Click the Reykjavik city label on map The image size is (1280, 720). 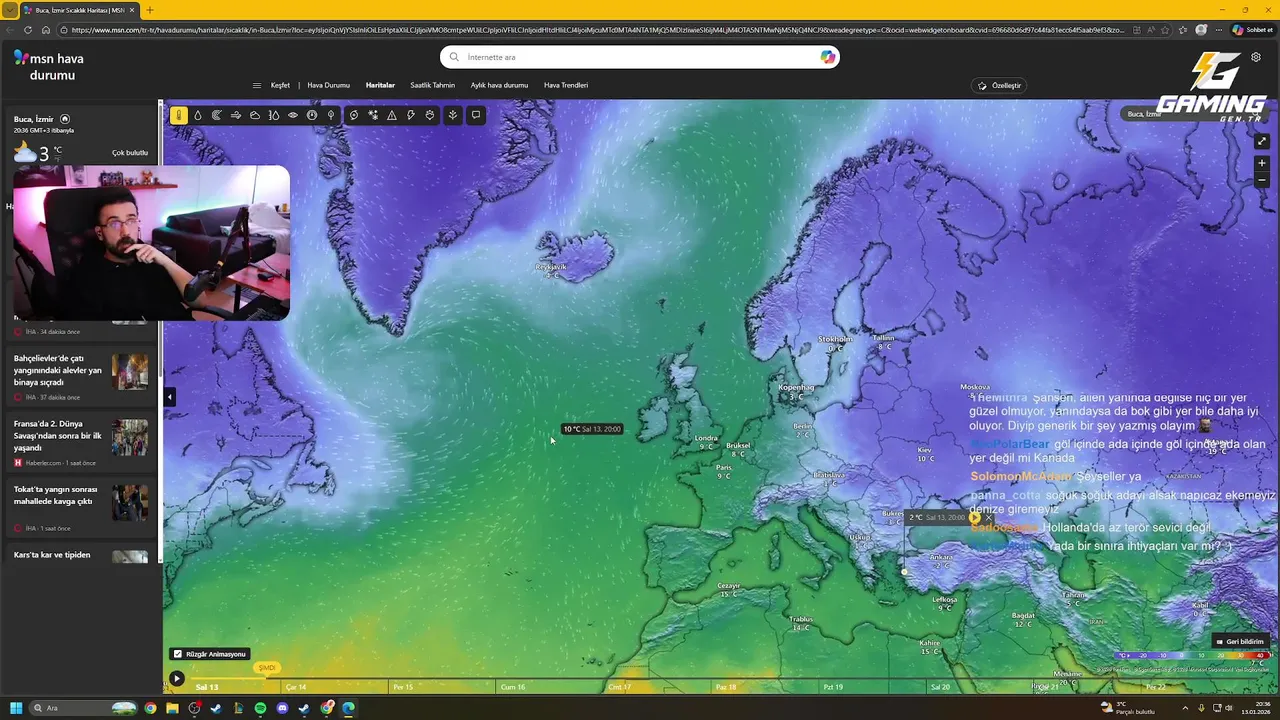click(x=551, y=267)
